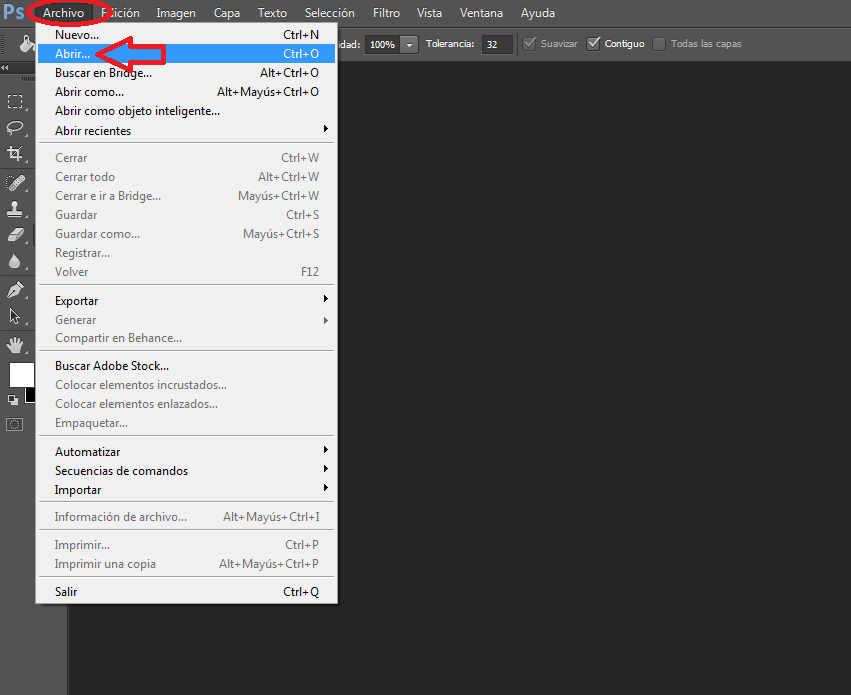Enable Todas las capas checkbox
851x695 pixels.
pos(659,44)
